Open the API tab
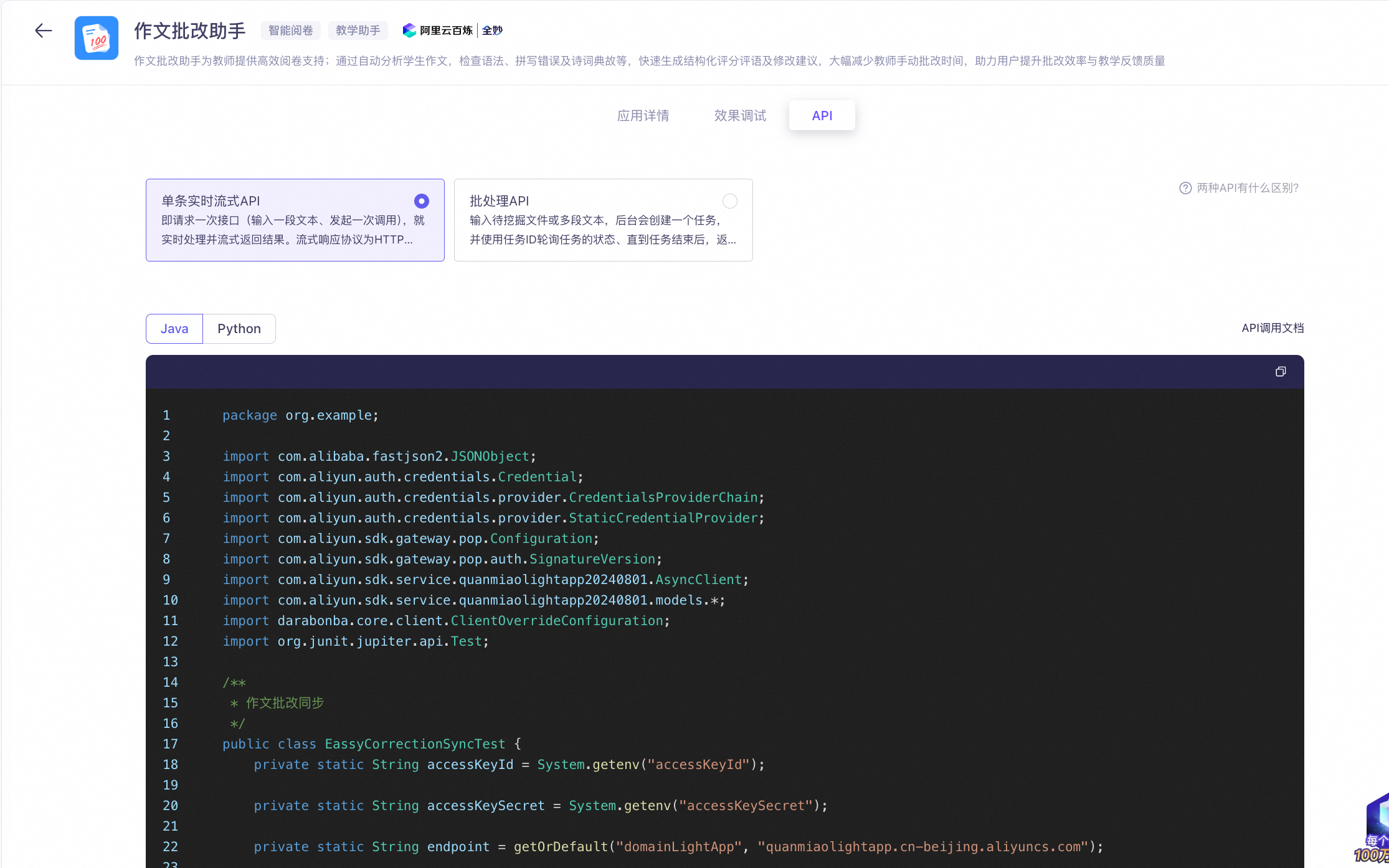 822,116
